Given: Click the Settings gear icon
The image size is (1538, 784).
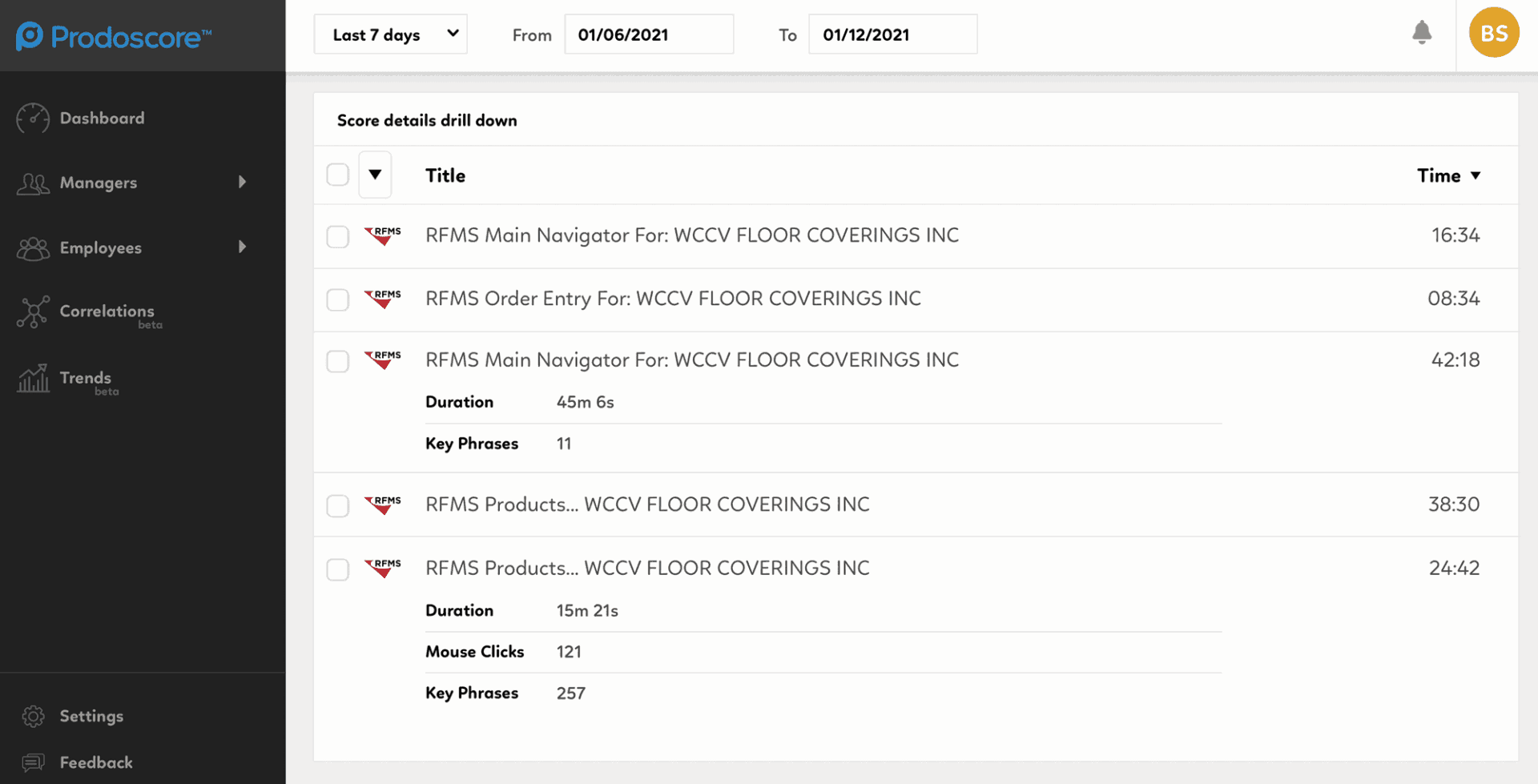Looking at the screenshot, I should pyautogui.click(x=33, y=716).
